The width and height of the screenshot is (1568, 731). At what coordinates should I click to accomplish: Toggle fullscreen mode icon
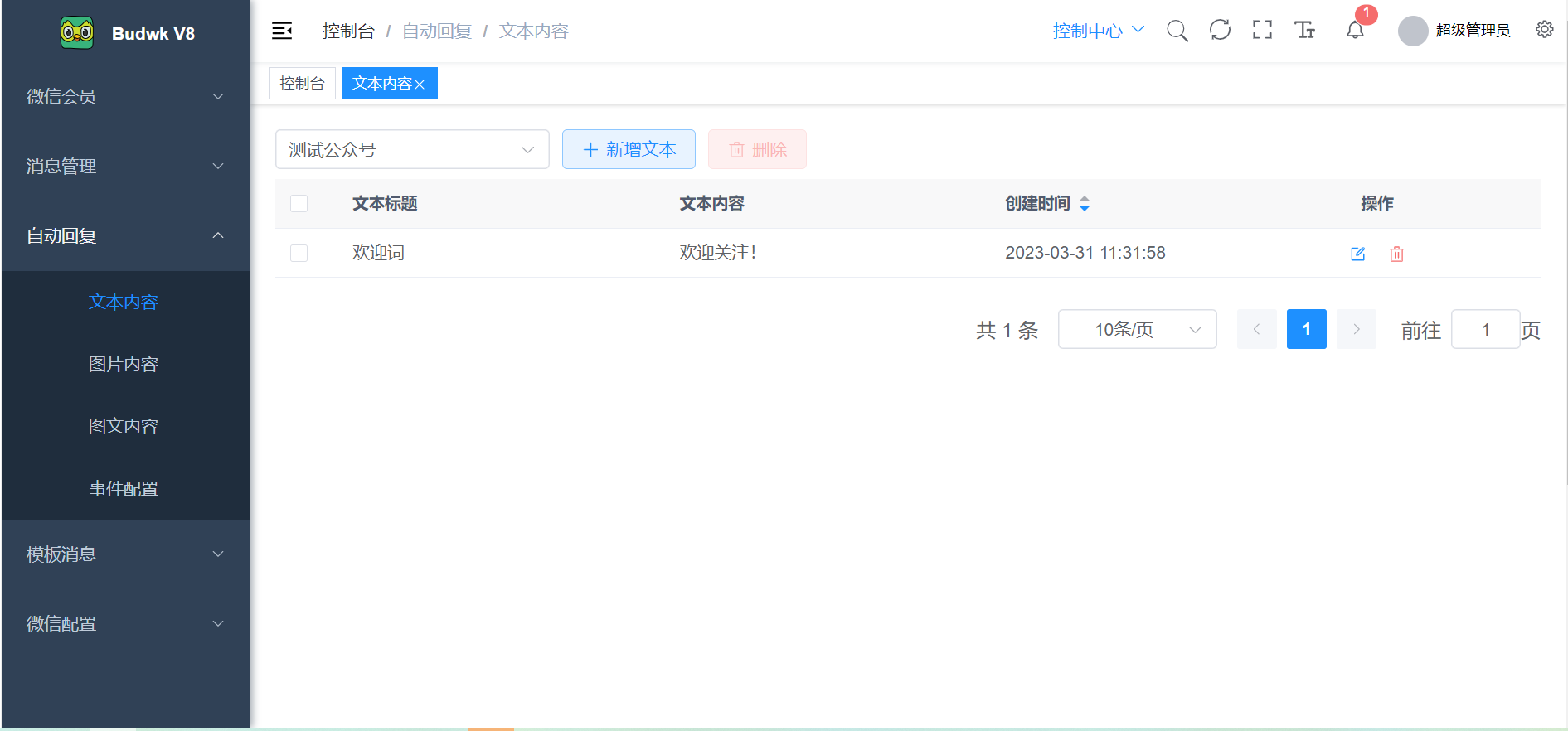click(x=1262, y=31)
